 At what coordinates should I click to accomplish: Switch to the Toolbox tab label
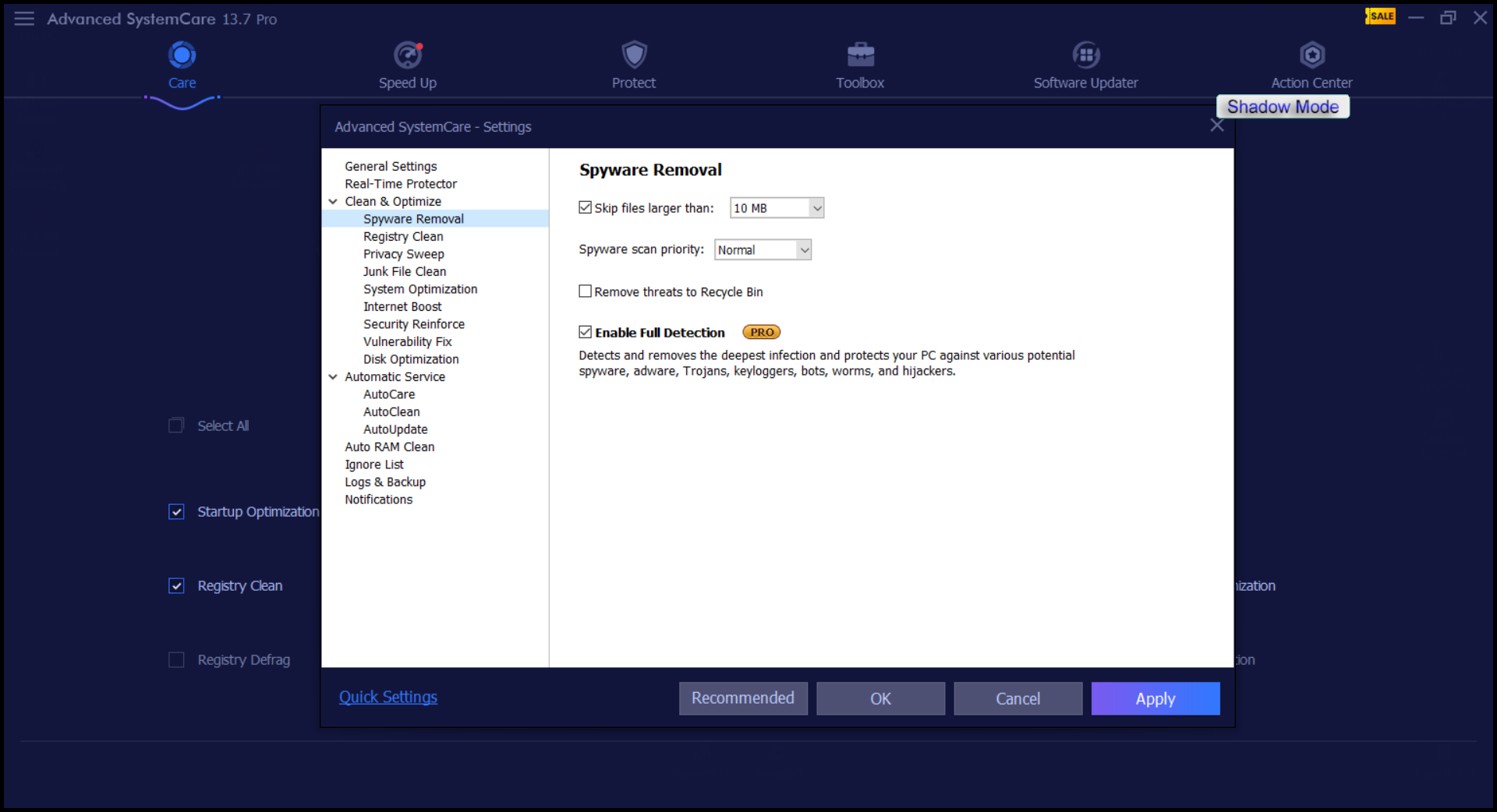[860, 83]
